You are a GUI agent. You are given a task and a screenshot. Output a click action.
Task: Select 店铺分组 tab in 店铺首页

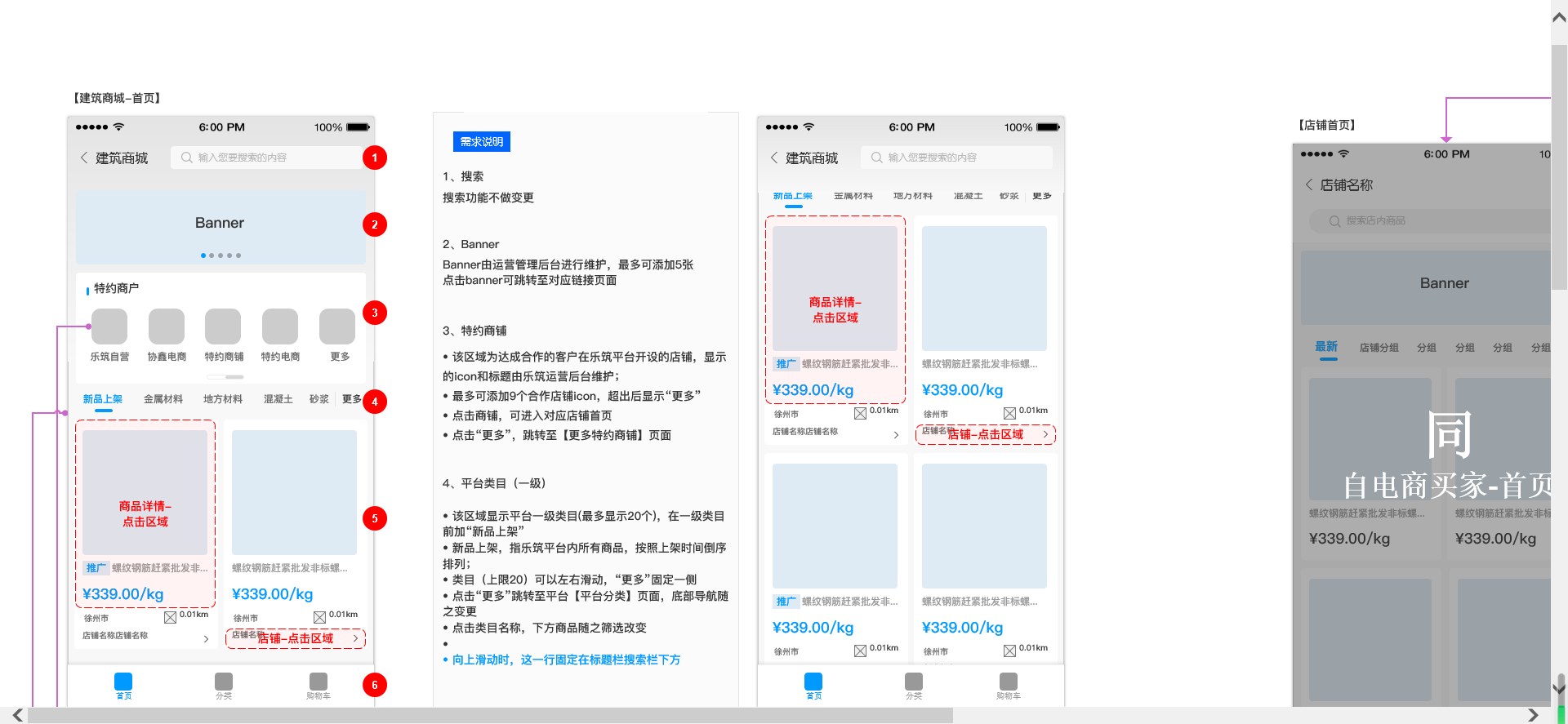click(1379, 348)
